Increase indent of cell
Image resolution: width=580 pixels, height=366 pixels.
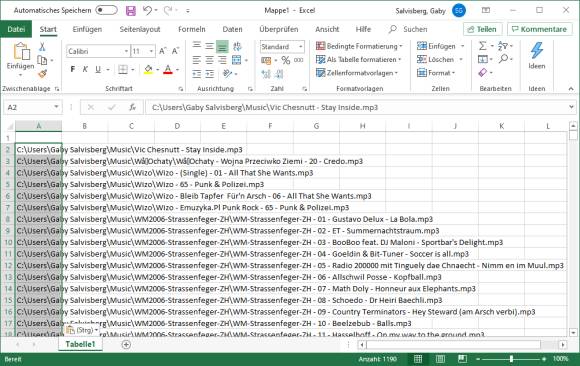coord(209,74)
